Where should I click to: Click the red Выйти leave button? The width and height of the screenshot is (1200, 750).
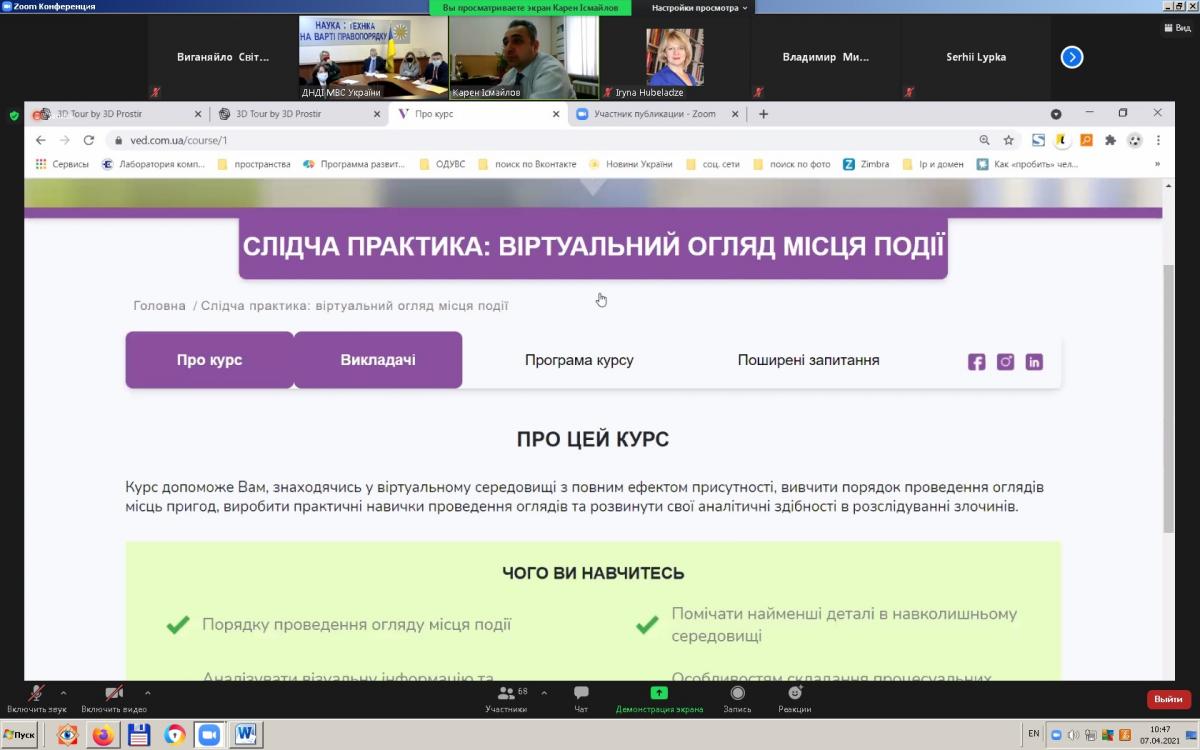[1168, 699]
